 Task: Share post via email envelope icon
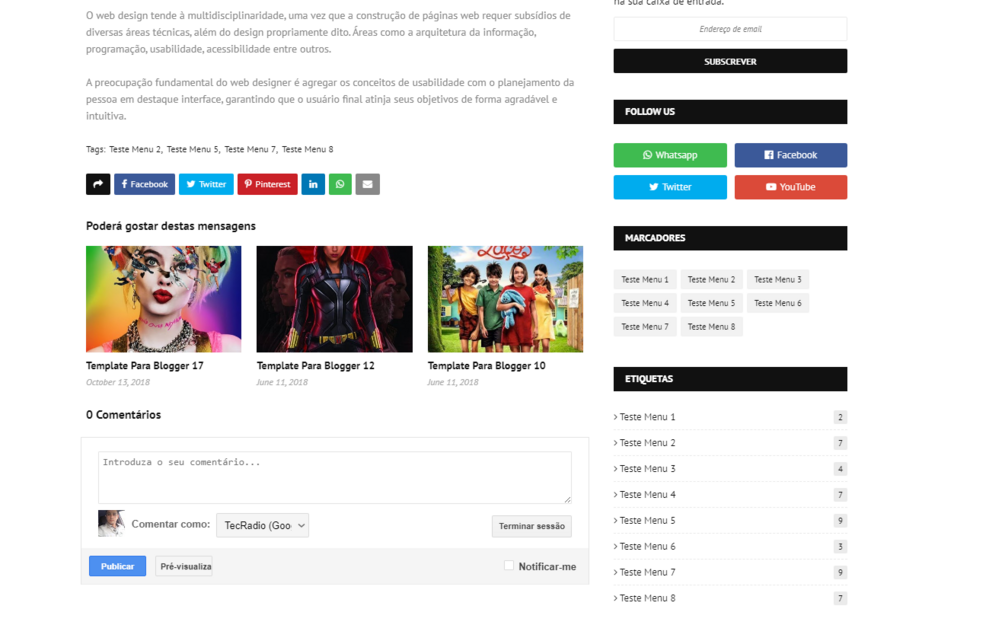pos(368,184)
